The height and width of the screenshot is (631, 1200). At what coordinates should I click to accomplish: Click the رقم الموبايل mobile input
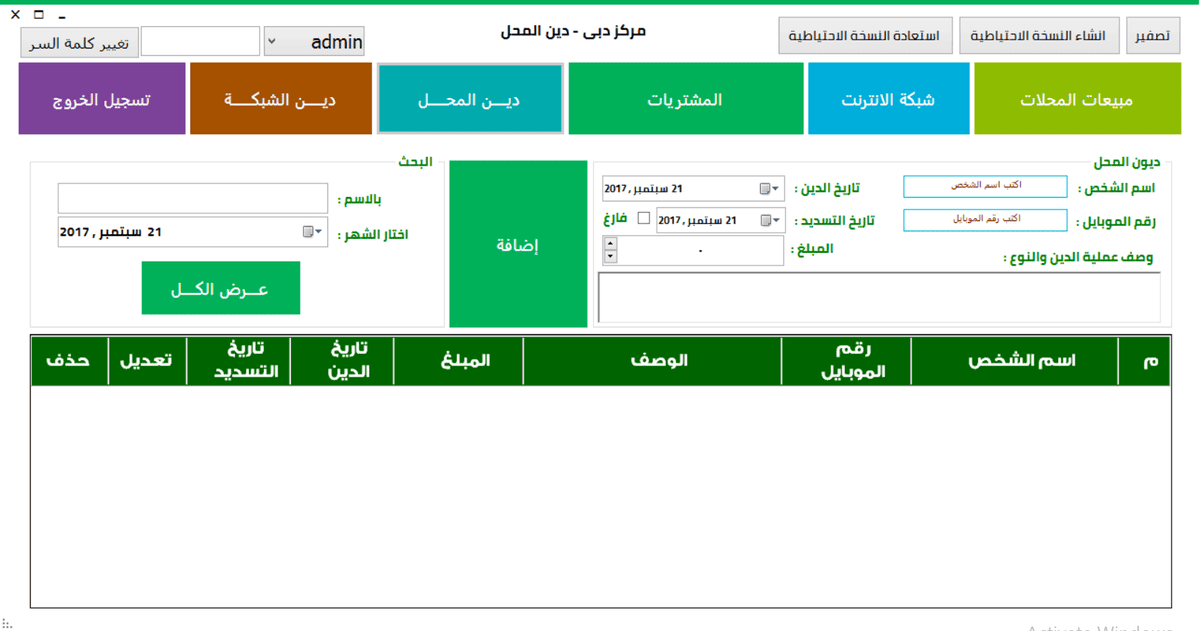click(985, 220)
